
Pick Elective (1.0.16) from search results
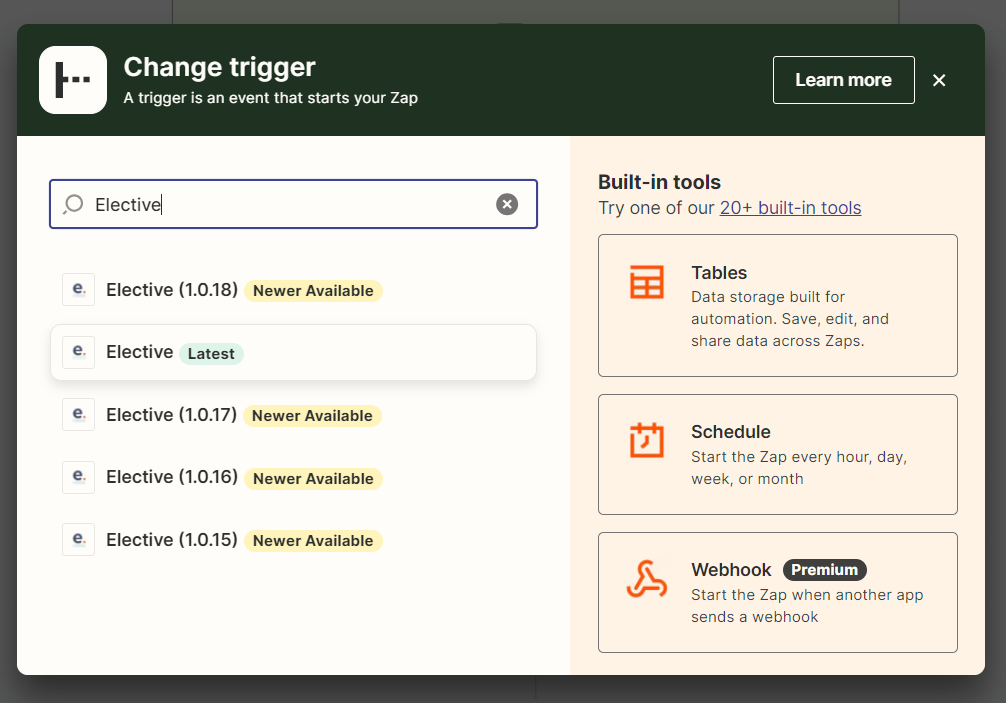pos(172,478)
